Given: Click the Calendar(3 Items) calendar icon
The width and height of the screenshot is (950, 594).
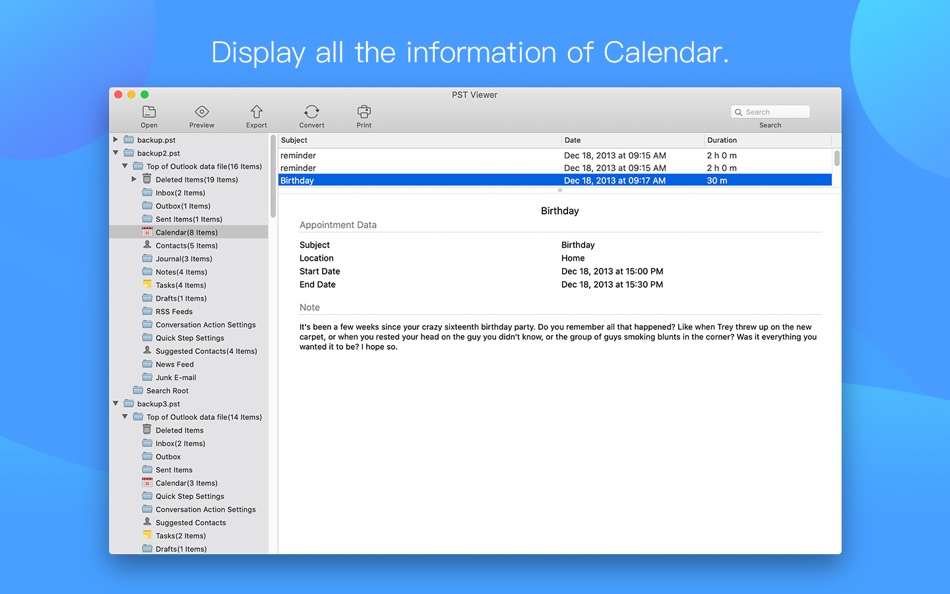Looking at the screenshot, I should click(x=147, y=482).
